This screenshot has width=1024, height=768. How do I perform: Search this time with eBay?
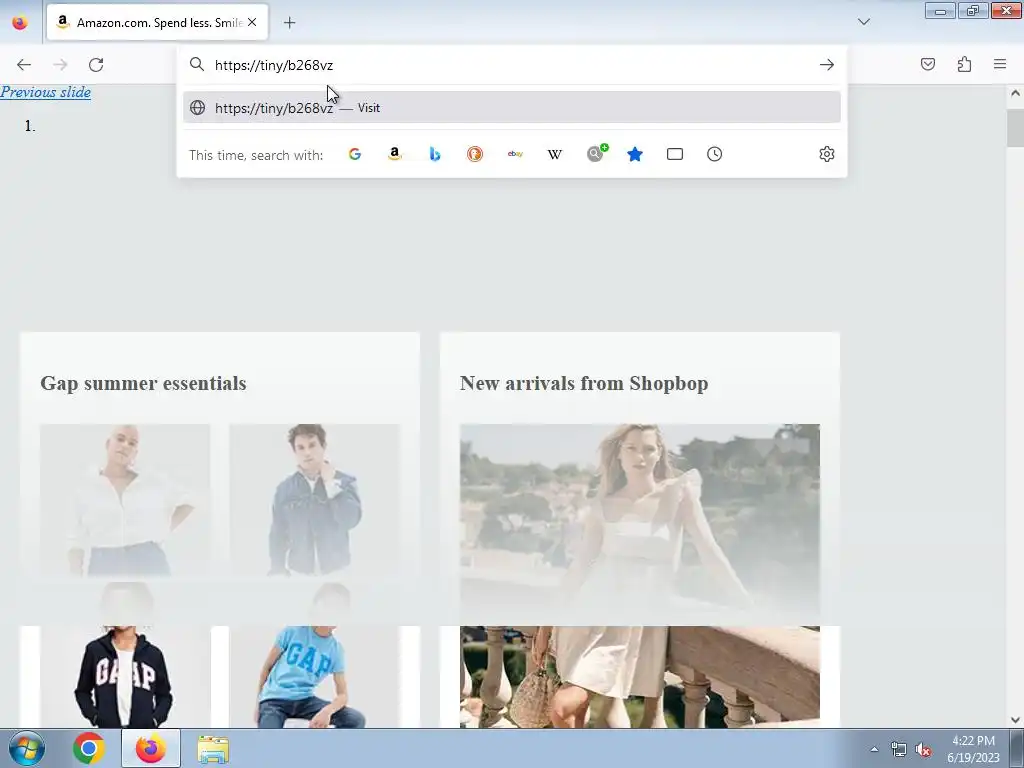515,154
